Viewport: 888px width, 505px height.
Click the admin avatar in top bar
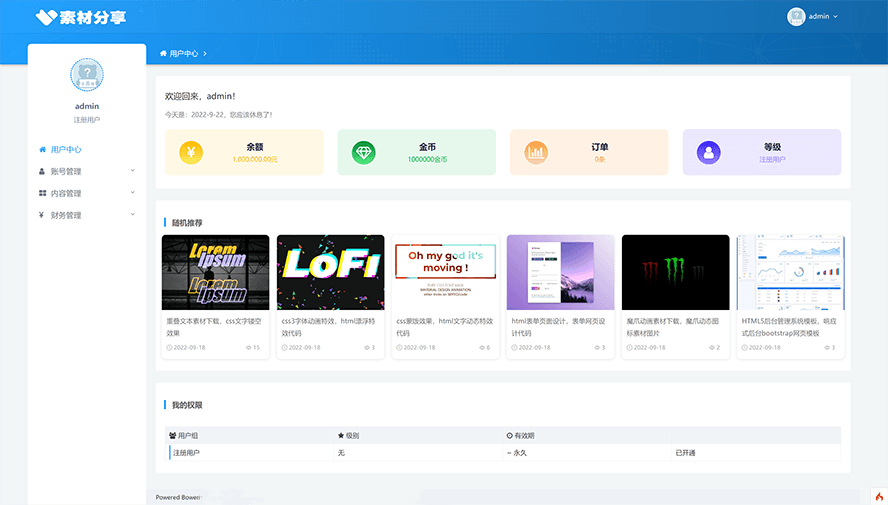tap(796, 17)
